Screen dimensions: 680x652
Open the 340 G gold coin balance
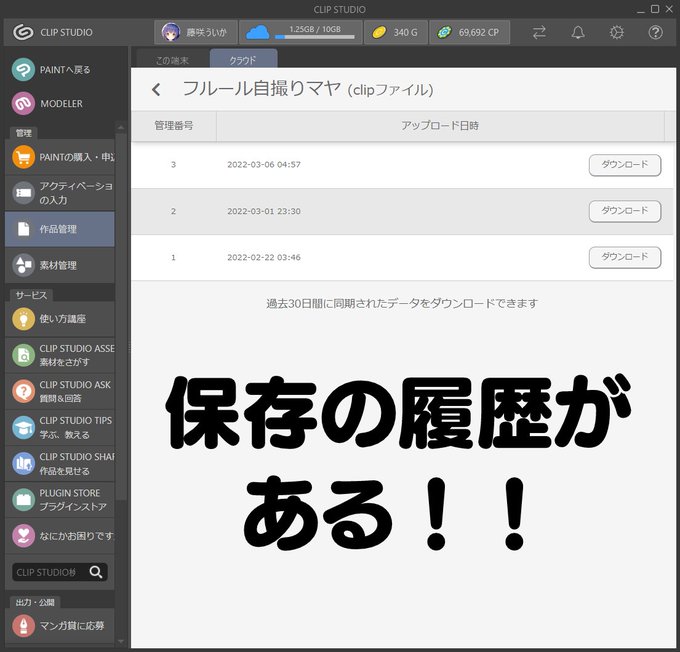point(396,32)
